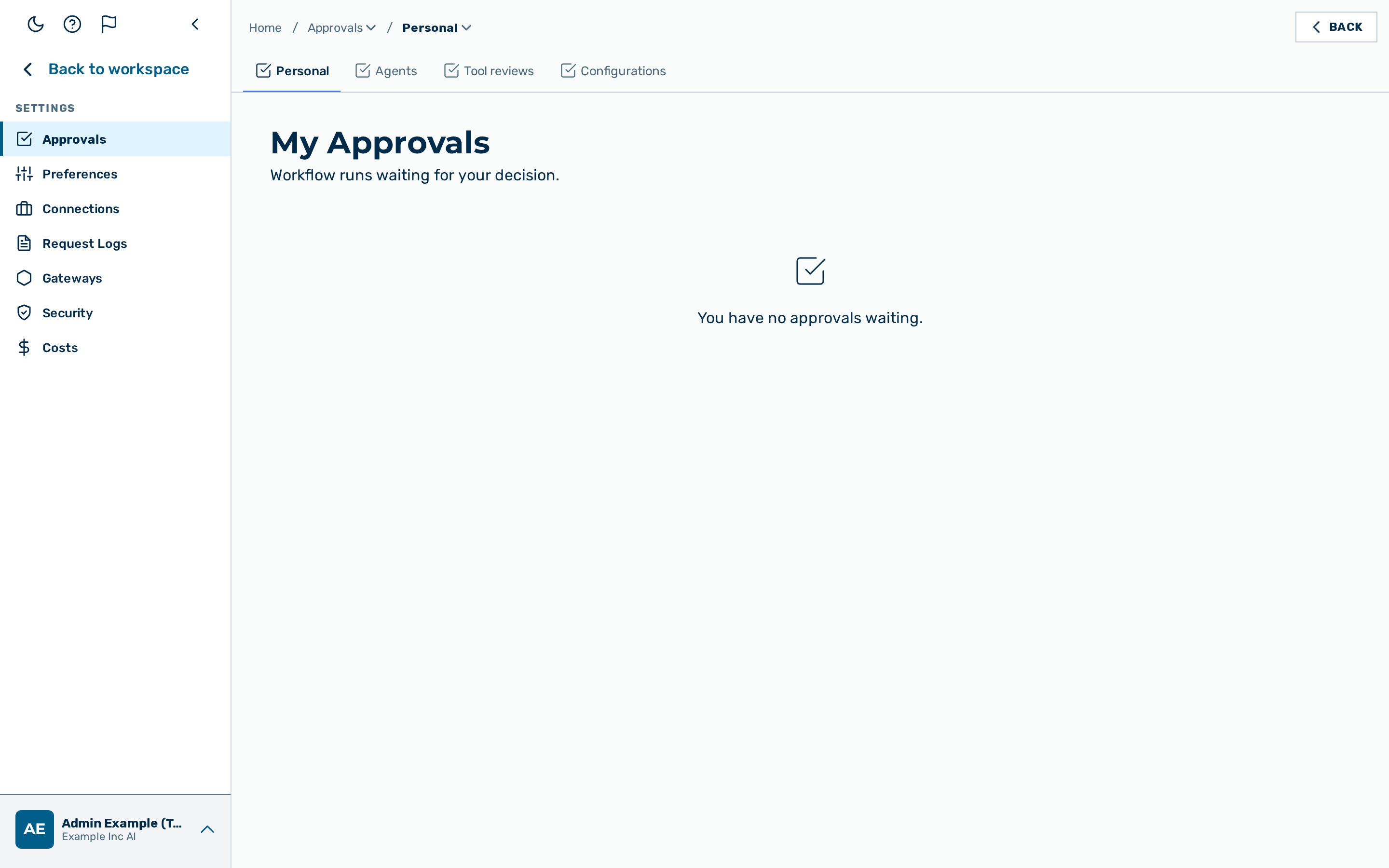Viewport: 1389px width, 868px height.
Task: Click the BACK button
Action: coord(1335,27)
